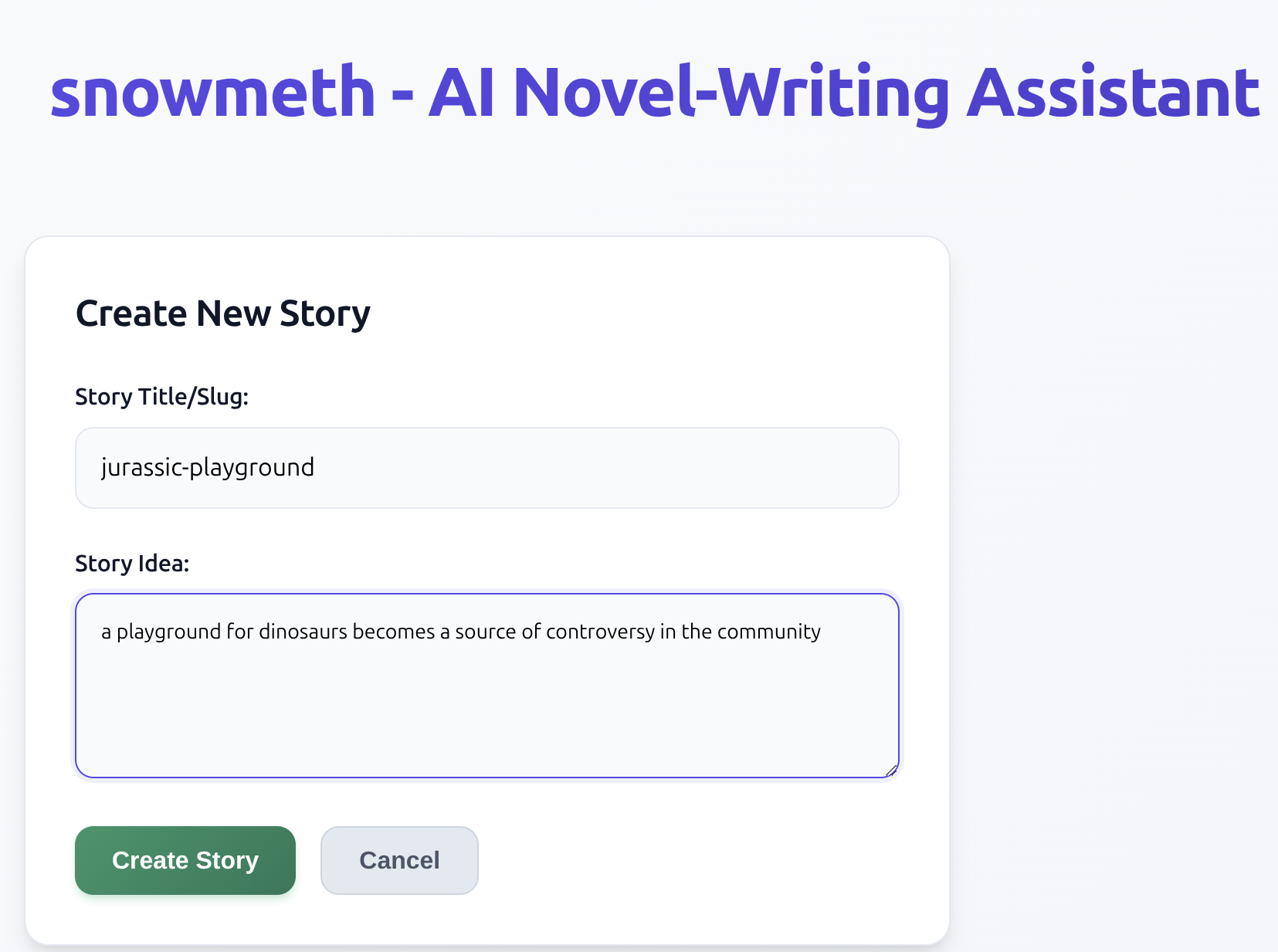Click the Create New Story heading
The height and width of the screenshot is (952, 1278).
(x=223, y=313)
